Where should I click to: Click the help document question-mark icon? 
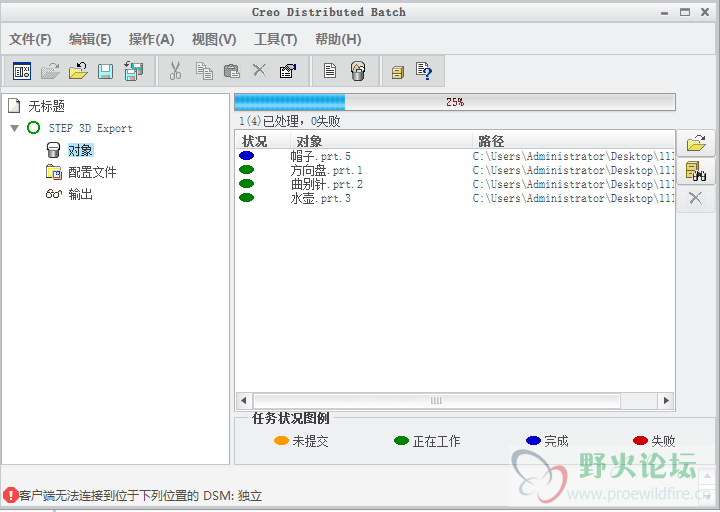coord(424,71)
